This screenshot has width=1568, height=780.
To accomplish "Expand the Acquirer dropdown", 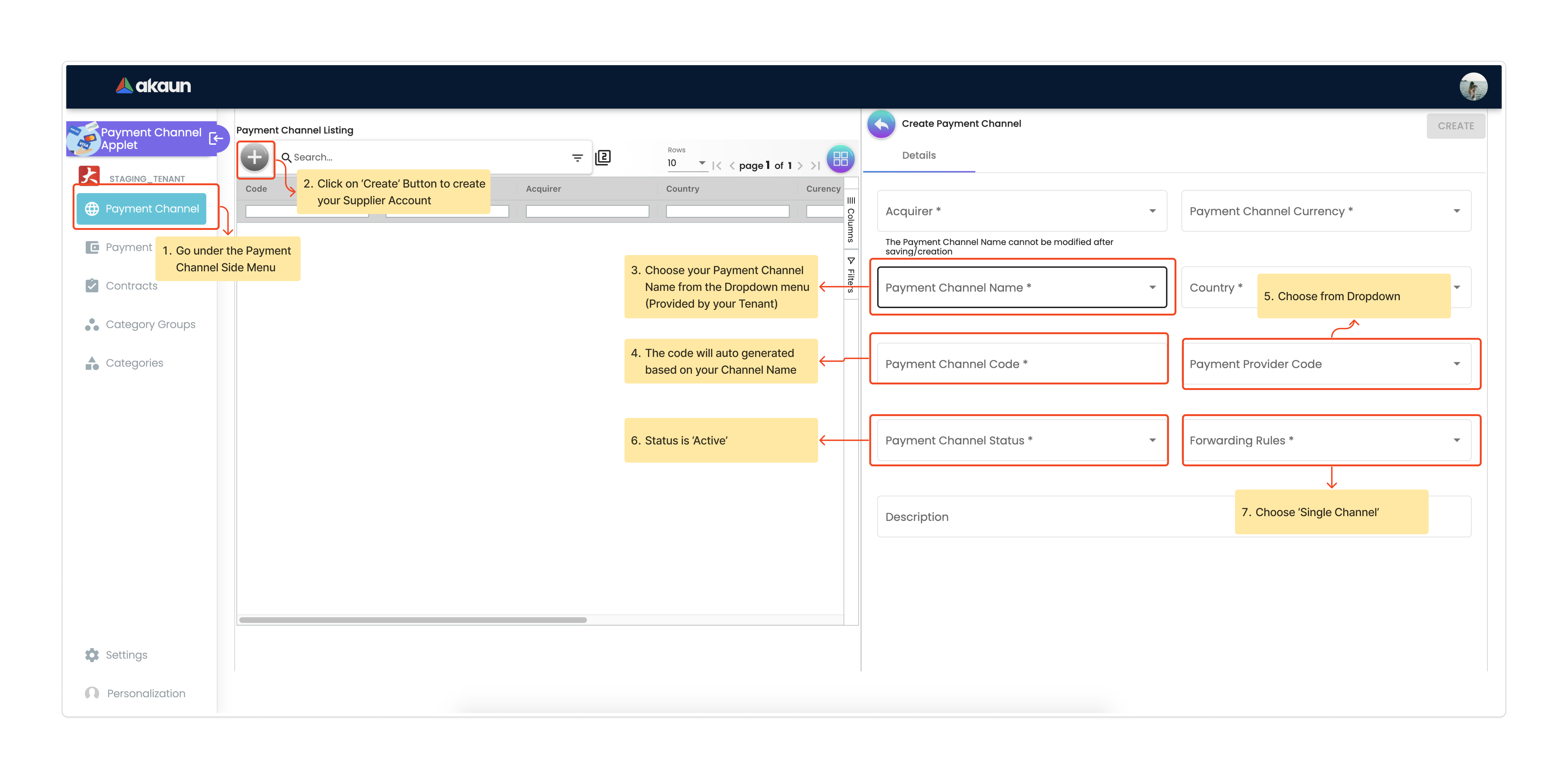I will tap(1021, 211).
